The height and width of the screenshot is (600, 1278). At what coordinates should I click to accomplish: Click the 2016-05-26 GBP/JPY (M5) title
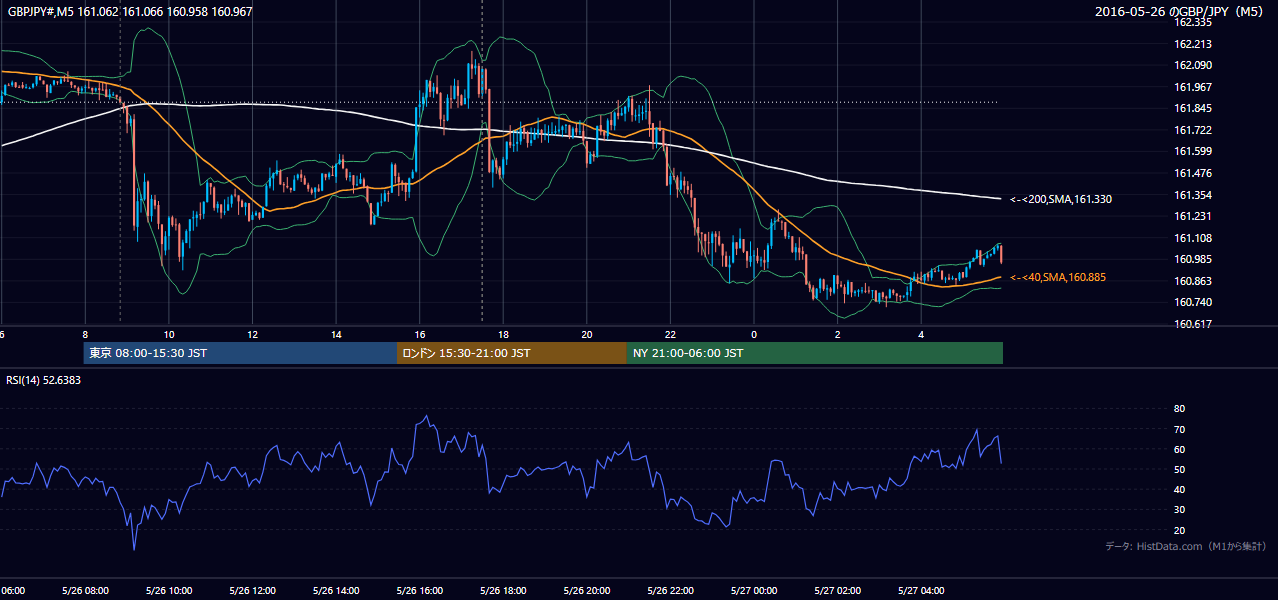pyautogui.click(x=1181, y=12)
